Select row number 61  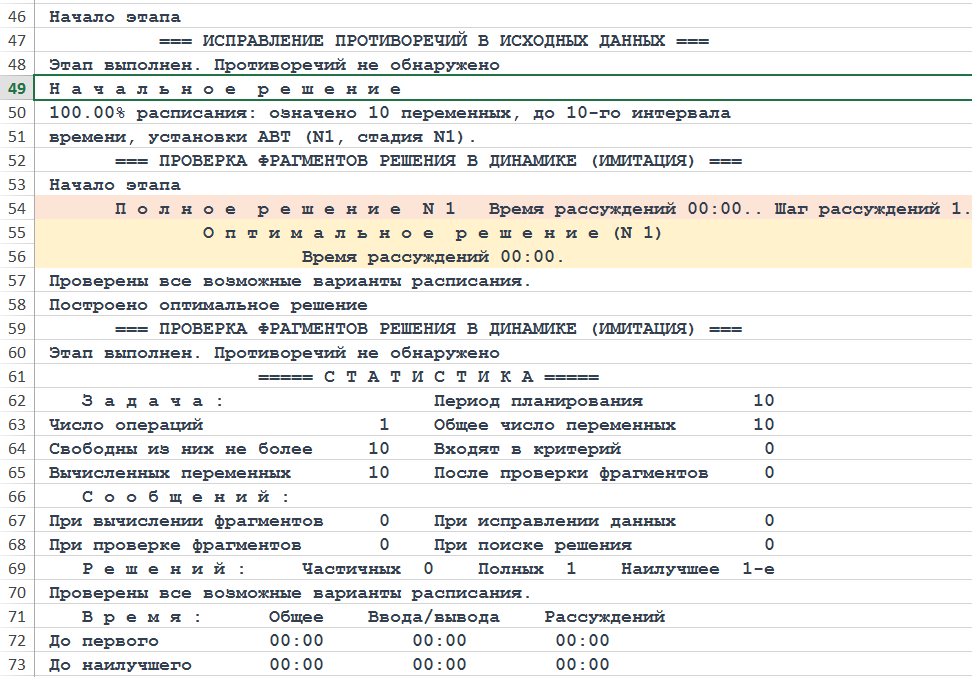[x=17, y=377]
